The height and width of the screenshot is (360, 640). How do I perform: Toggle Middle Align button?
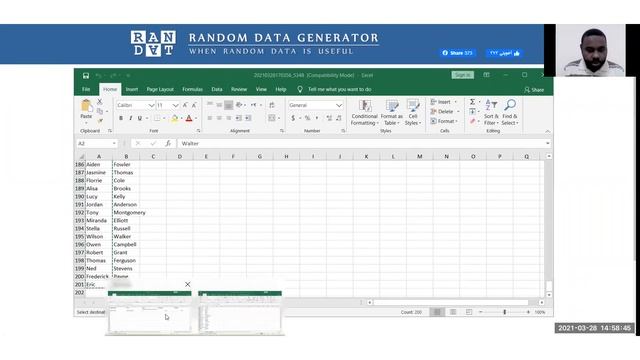pos(219,105)
